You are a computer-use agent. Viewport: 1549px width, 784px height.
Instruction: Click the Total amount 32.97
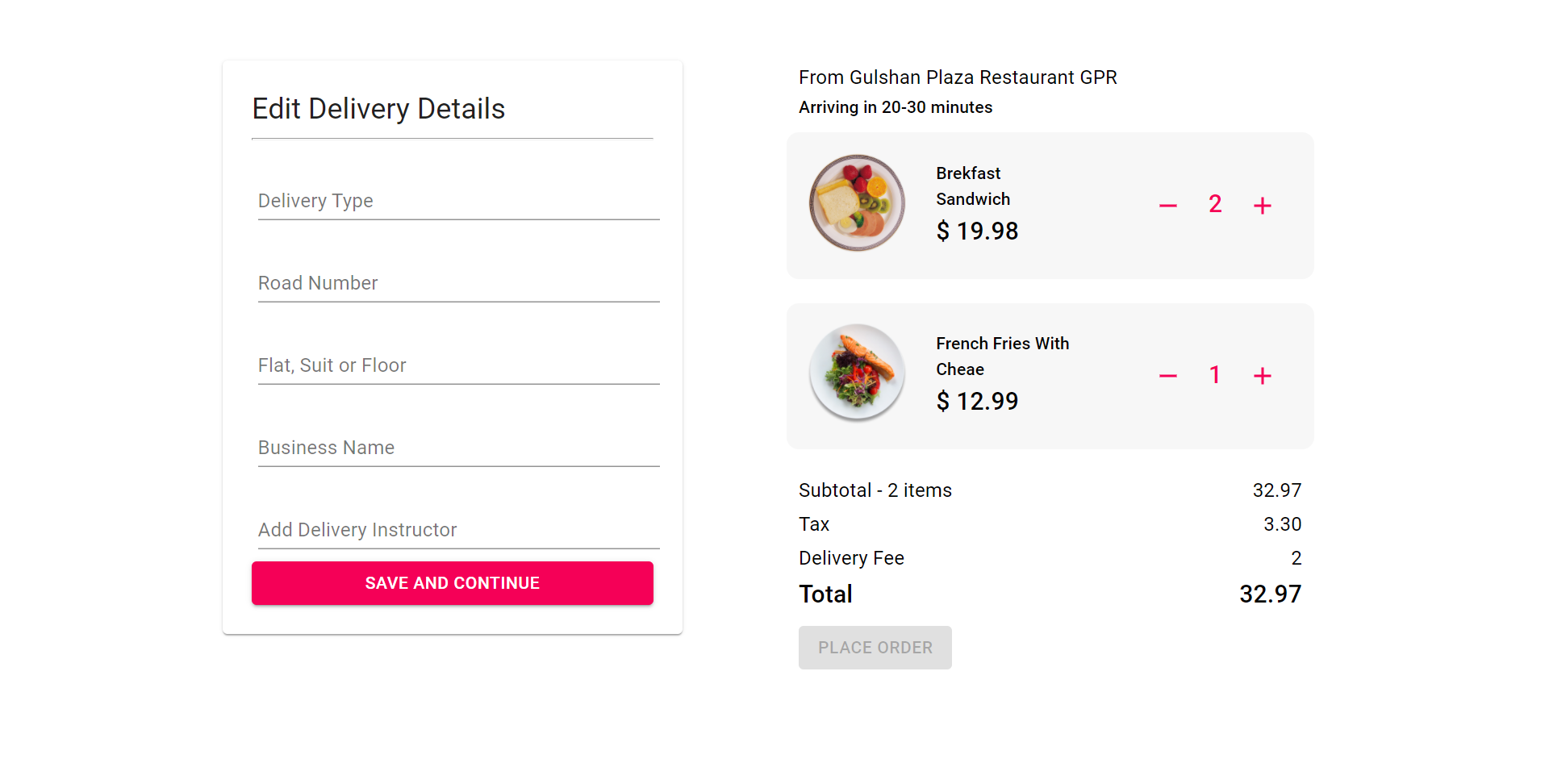pos(1270,594)
